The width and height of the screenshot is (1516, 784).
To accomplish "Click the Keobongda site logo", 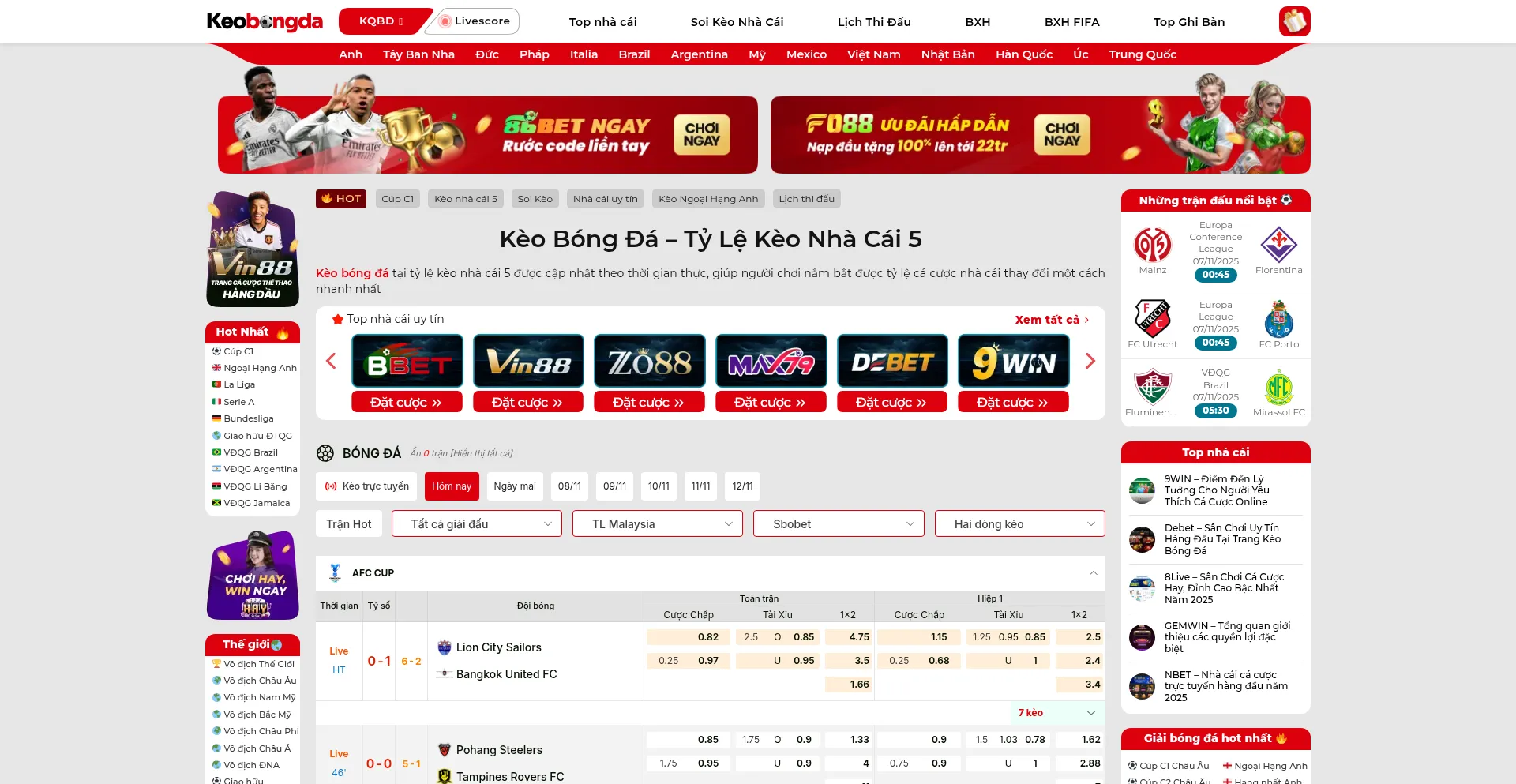I will pyautogui.click(x=265, y=21).
